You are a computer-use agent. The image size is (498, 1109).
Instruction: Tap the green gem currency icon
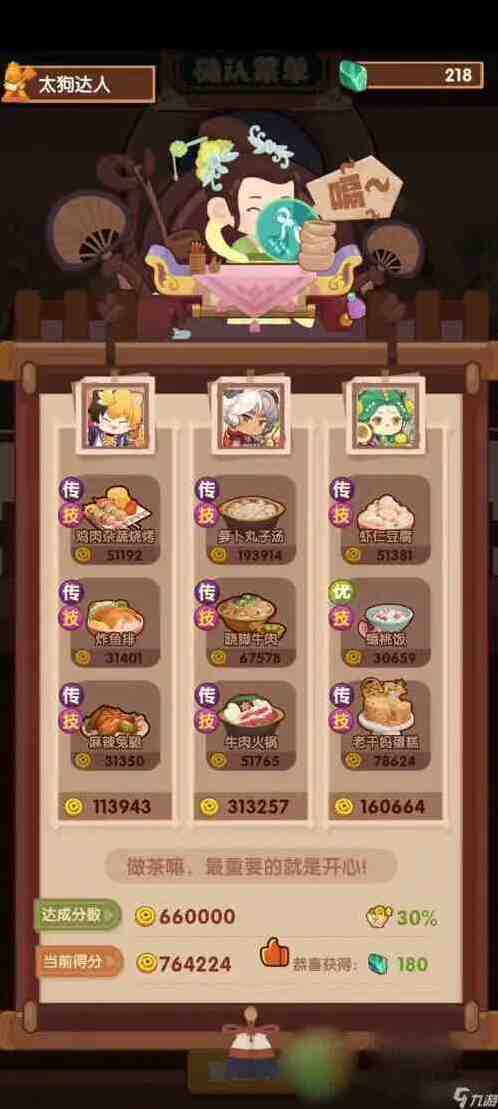click(350, 74)
